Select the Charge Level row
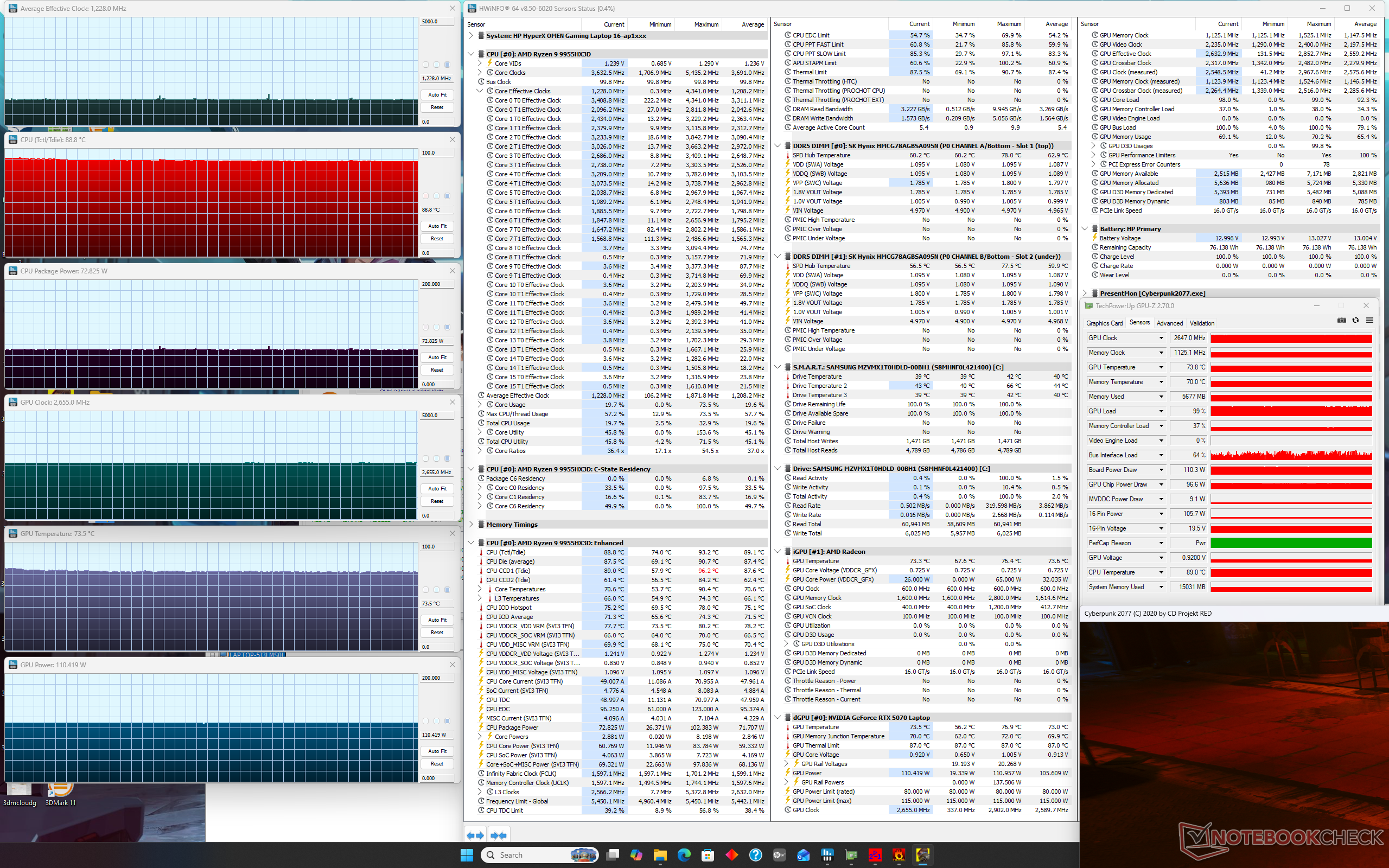The width and height of the screenshot is (1389, 868). [1230, 257]
